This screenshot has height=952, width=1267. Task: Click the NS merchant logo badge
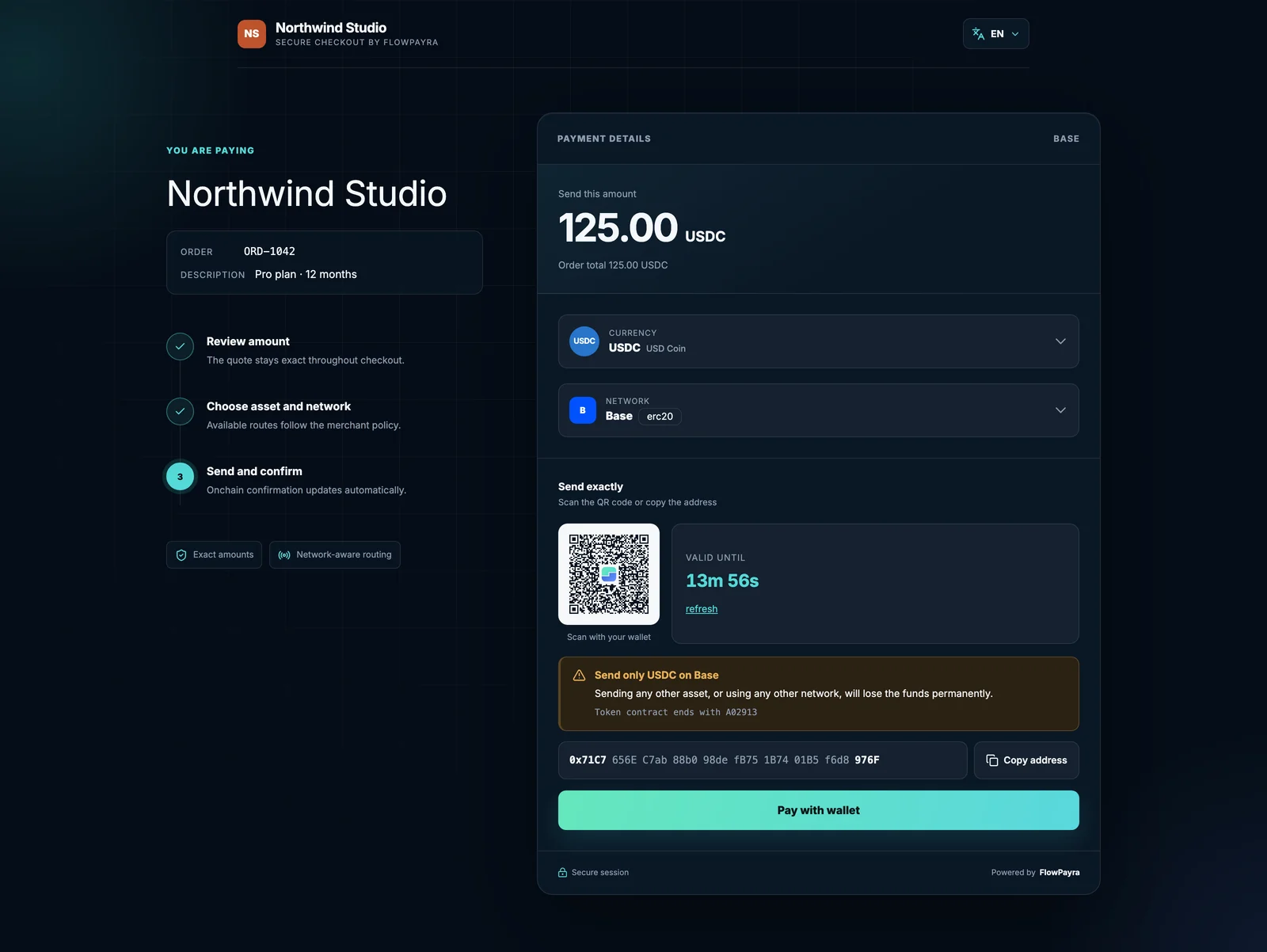click(252, 34)
